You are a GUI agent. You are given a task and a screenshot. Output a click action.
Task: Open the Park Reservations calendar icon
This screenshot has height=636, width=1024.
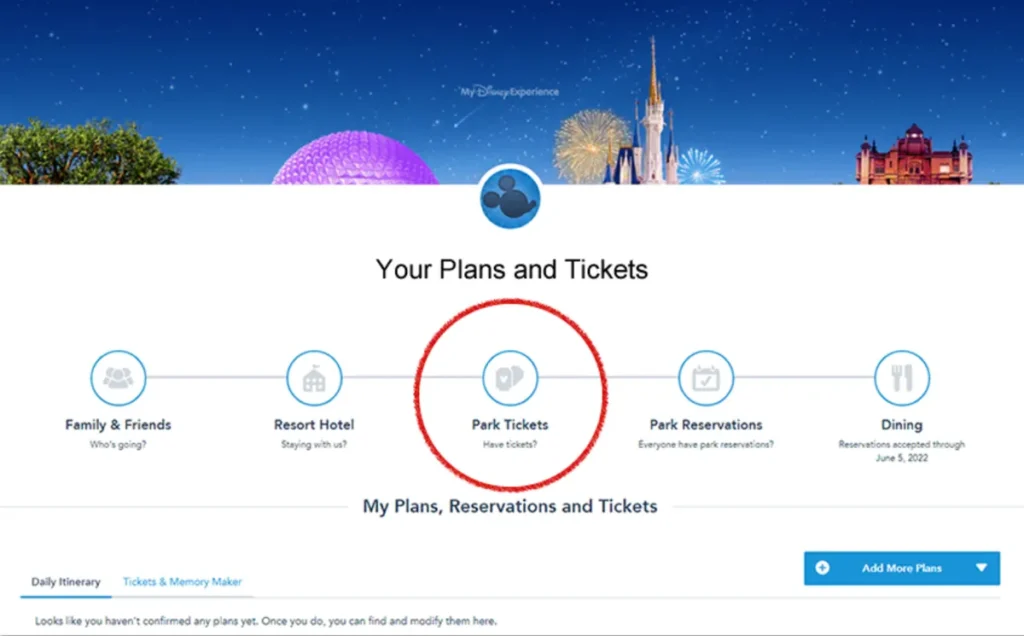click(705, 378)
